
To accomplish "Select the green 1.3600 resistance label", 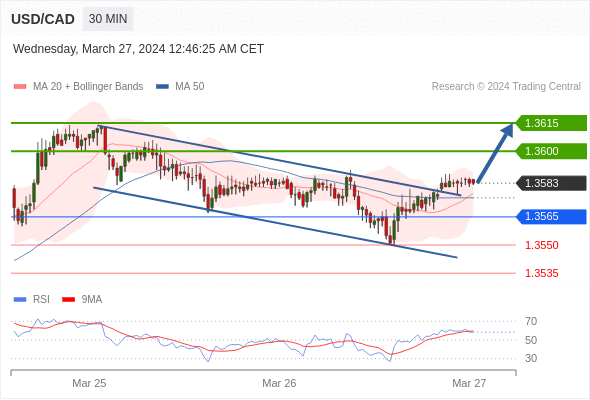I will [551, 151].
